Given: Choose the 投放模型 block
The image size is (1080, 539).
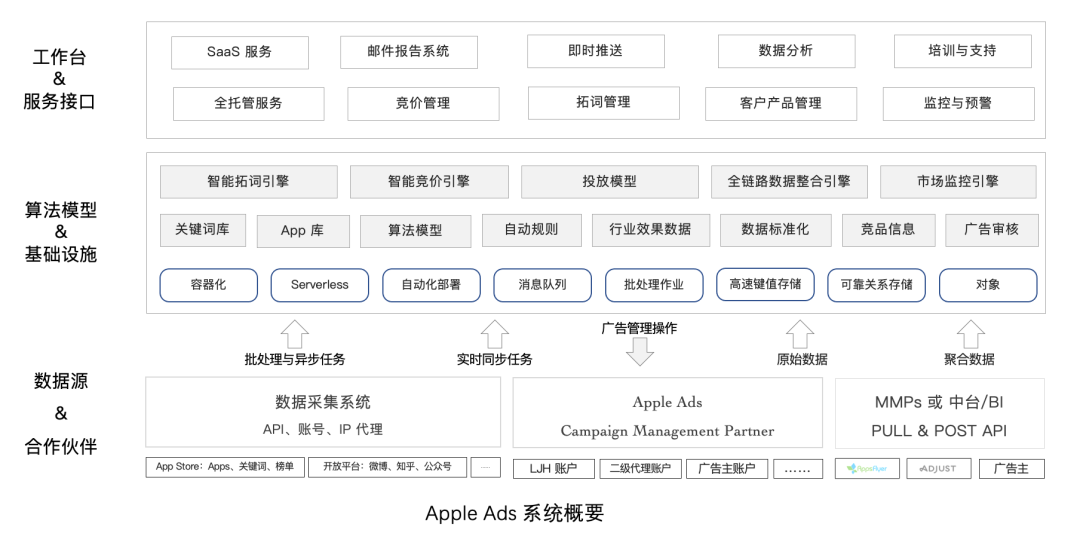Looking at the screenshot, I should coord(610,182).
